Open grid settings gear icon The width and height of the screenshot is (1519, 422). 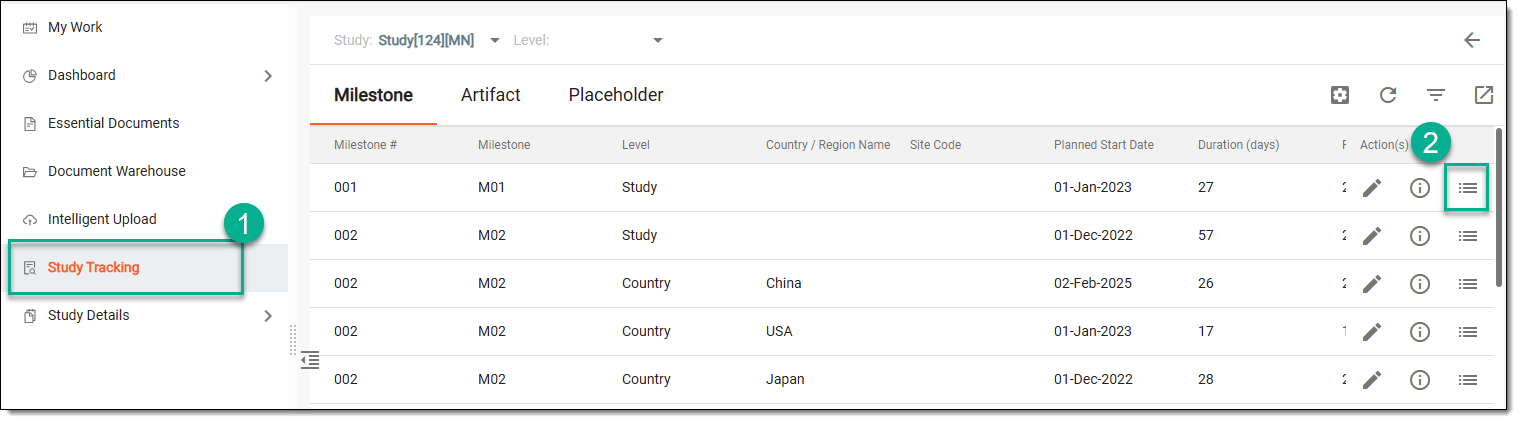click(1340, 95)
